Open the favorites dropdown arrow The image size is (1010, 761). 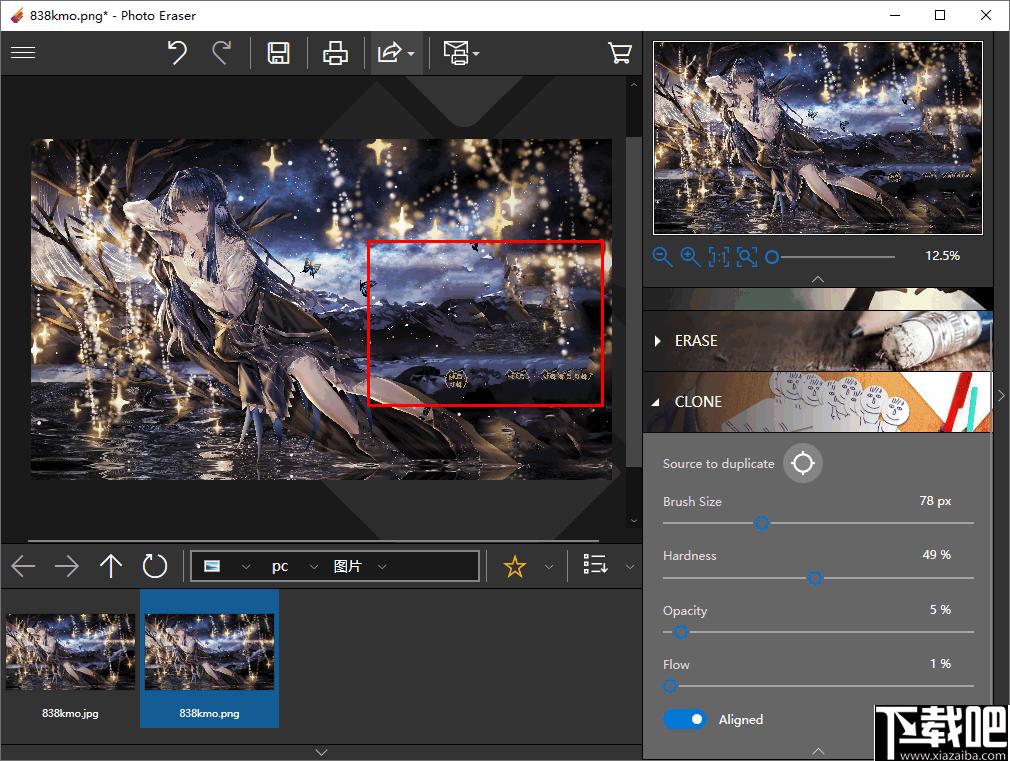pos(549,567)
